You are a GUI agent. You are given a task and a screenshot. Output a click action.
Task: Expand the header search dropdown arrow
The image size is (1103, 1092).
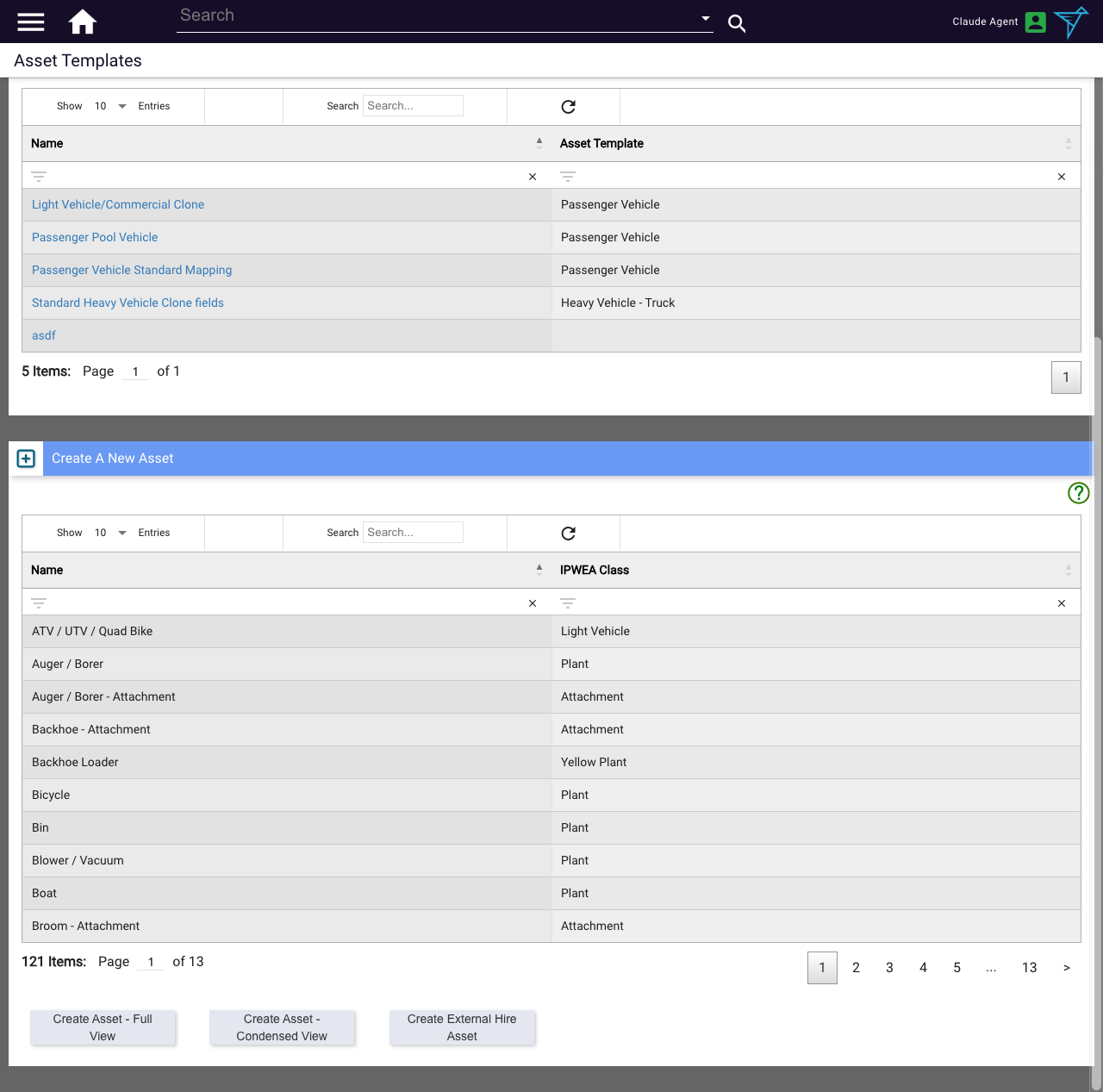point(706,18)
